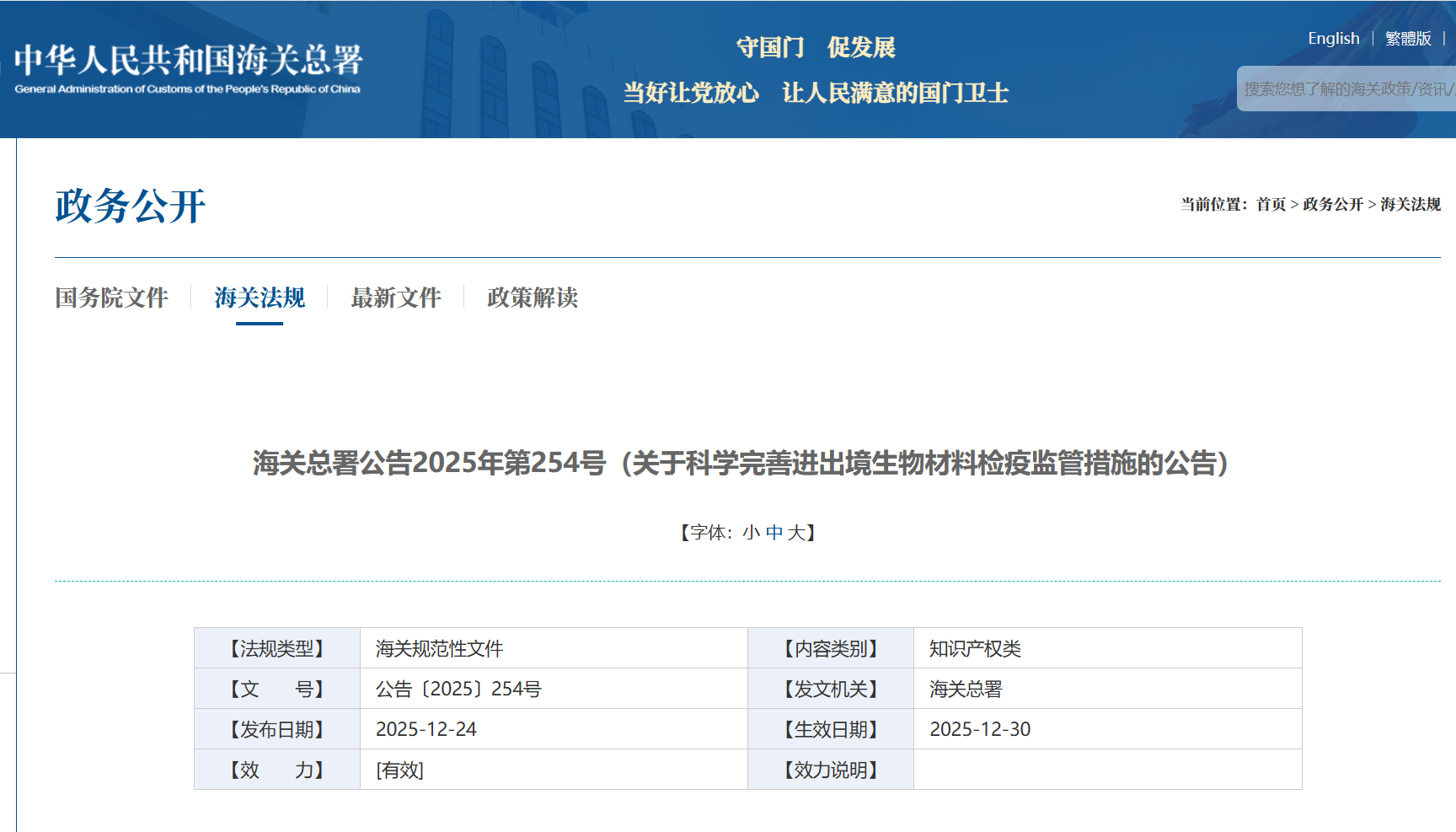Click the [有效] validity status
This screenshot has height=832, width=1456.
[x=399, y=770]
